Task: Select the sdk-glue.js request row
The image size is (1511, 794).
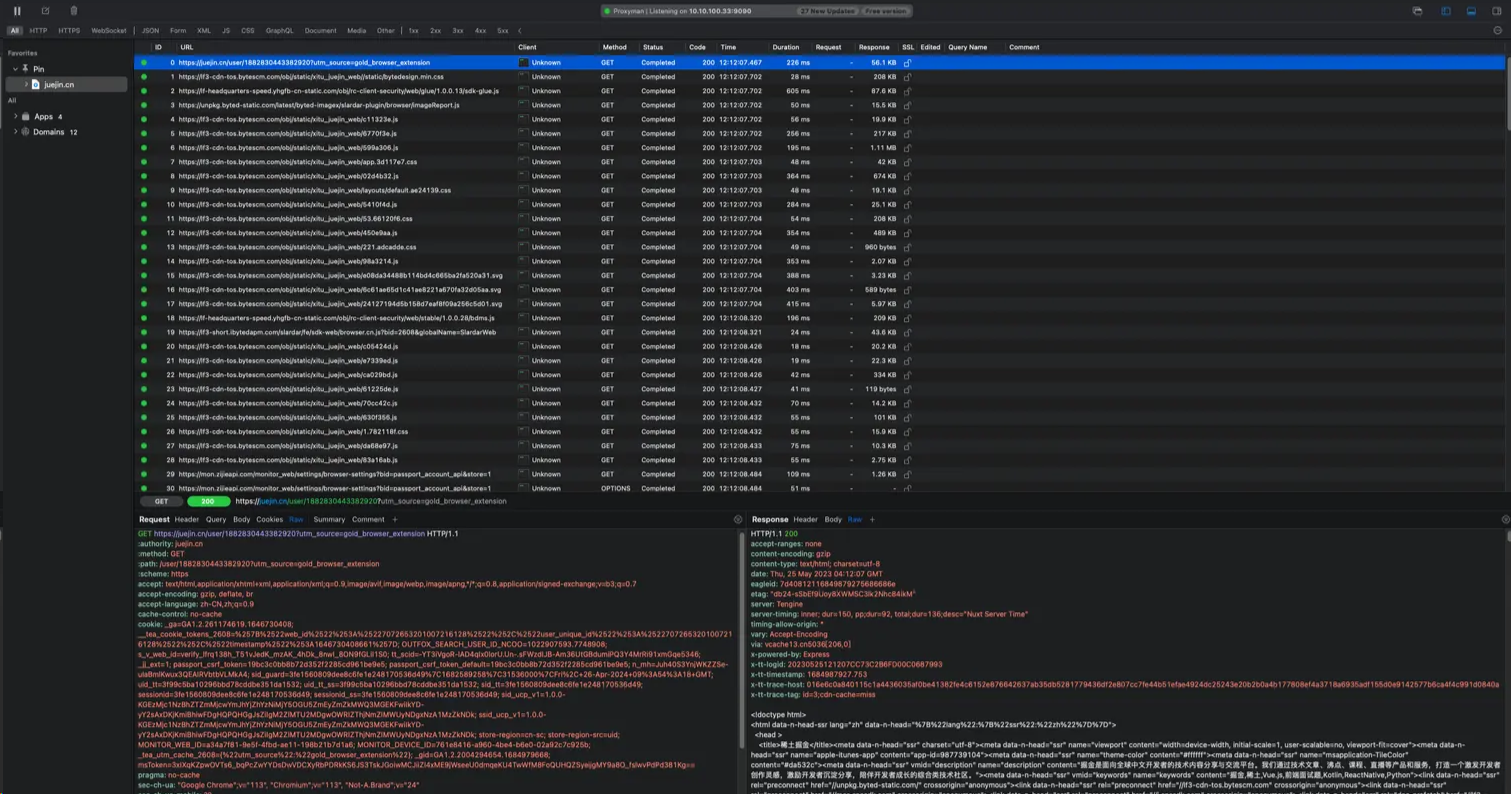Action: 820,91
